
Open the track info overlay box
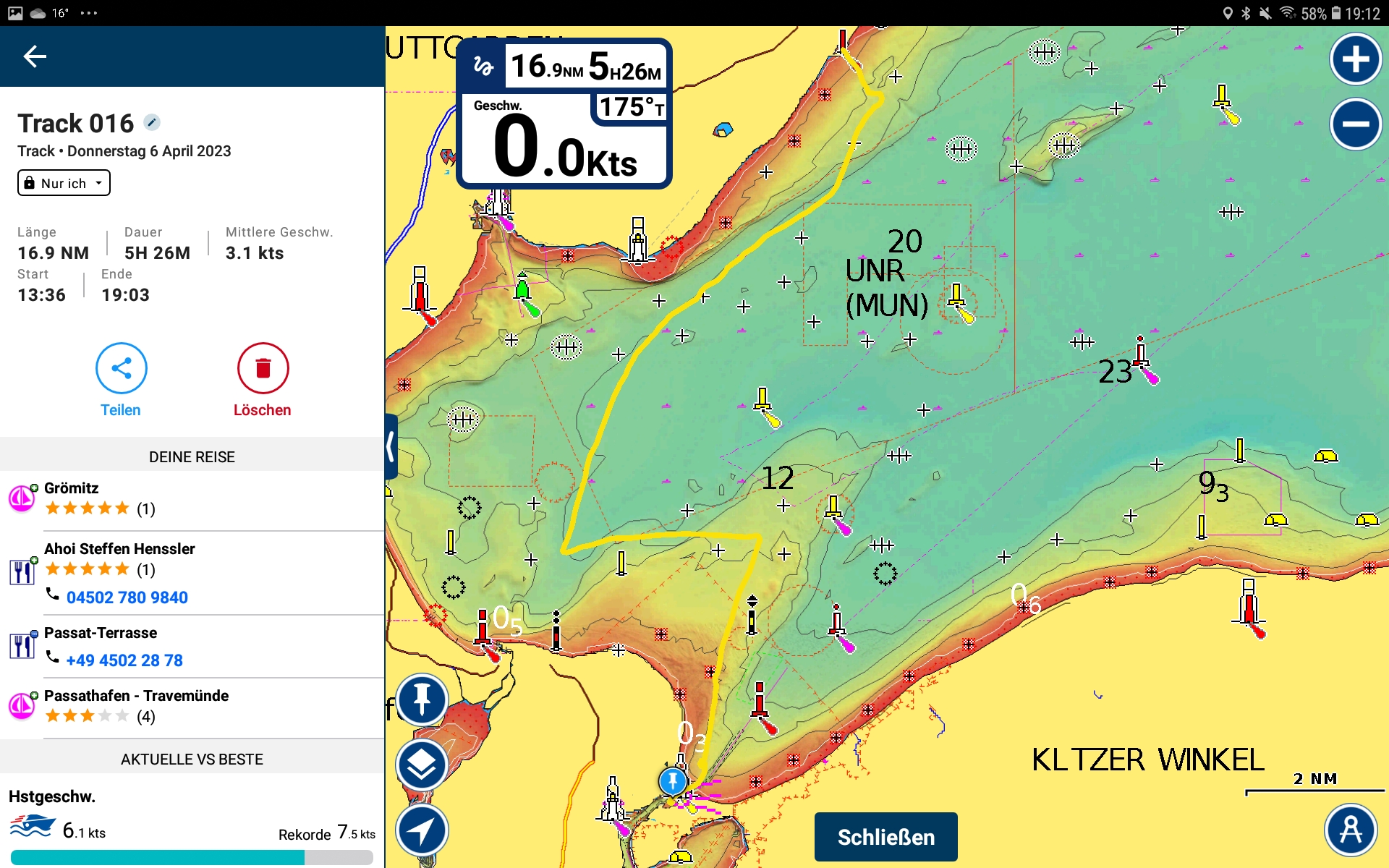[564, 114]
